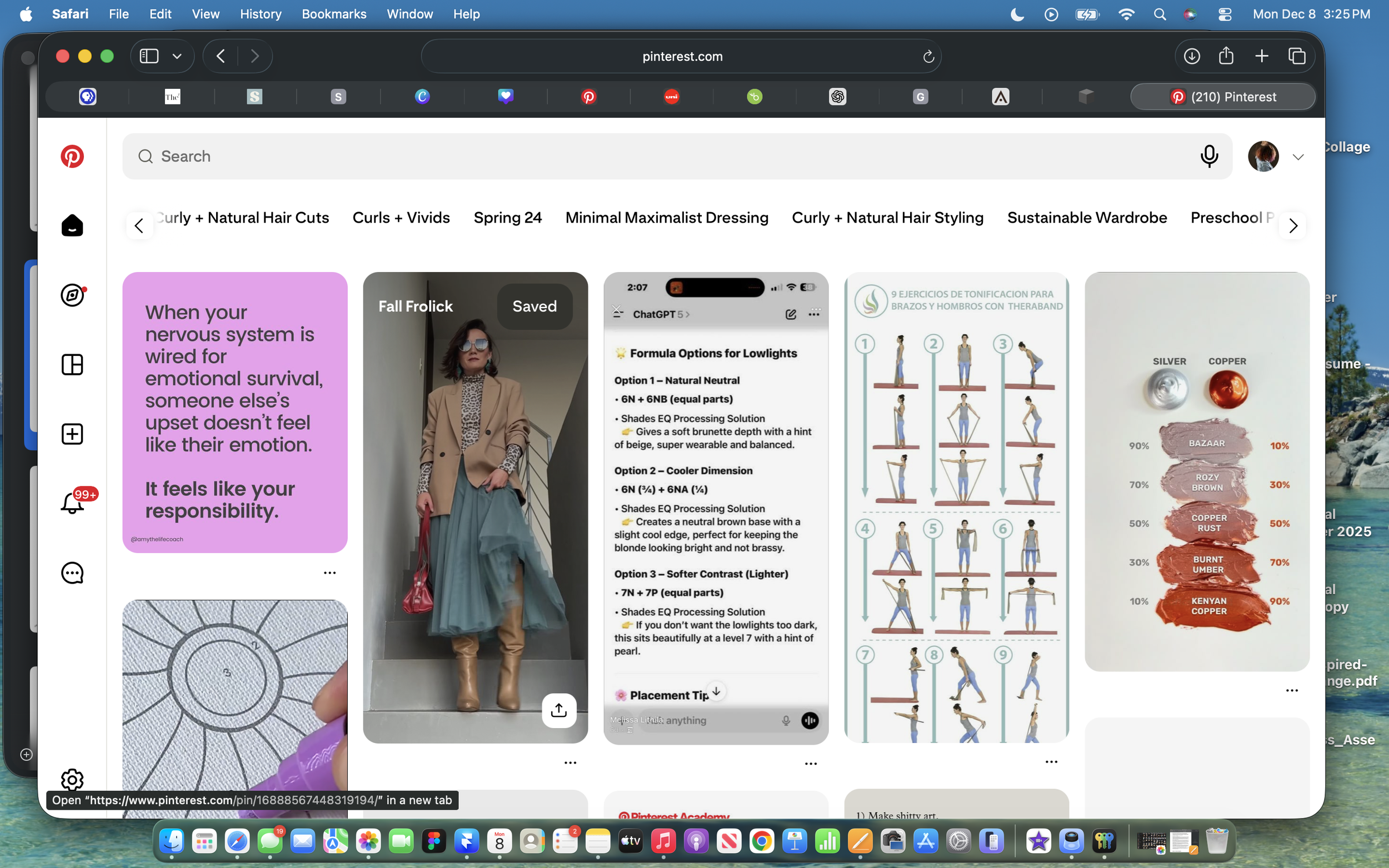Open the boards layout icon
The width and height of the screenshot is (1389, 868).
[72, 364]
